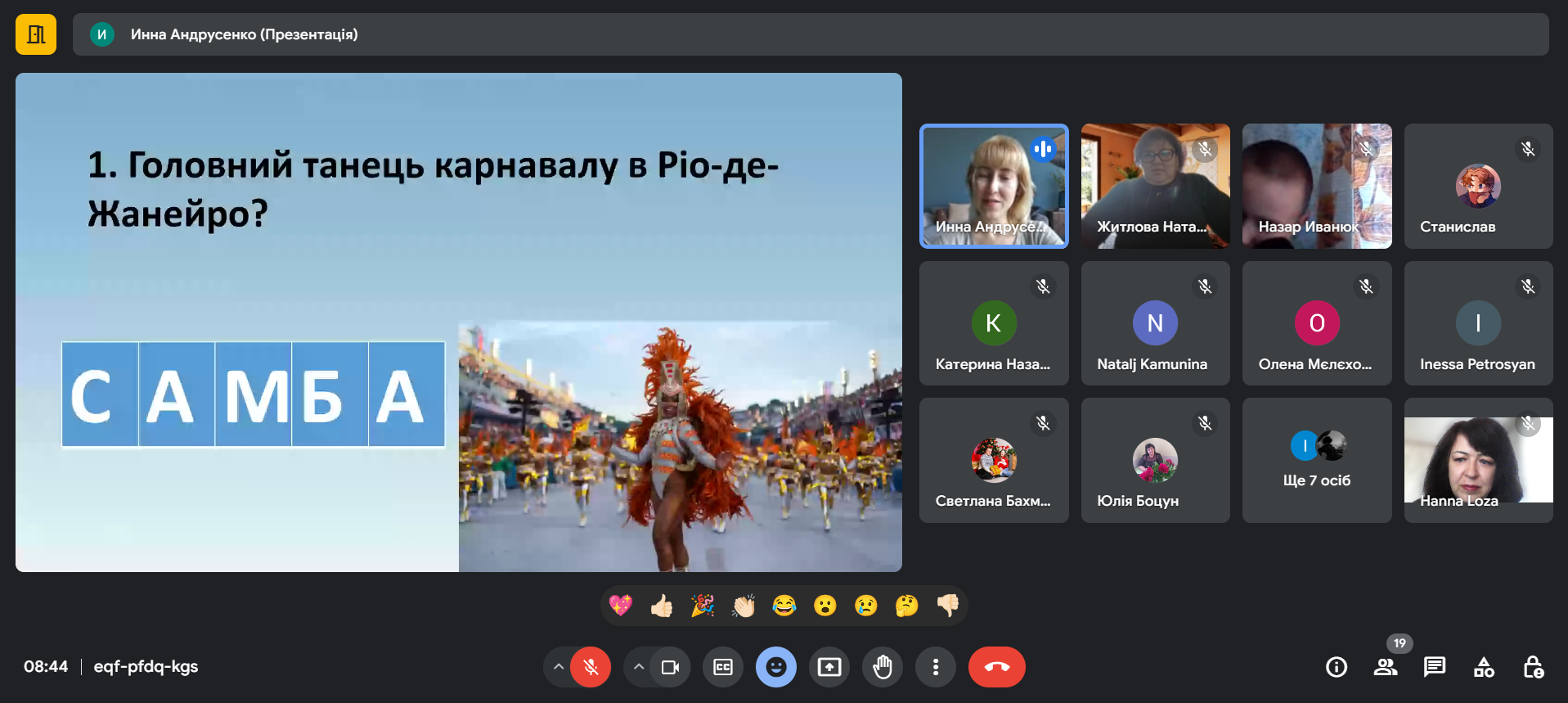Send the thumbs up reaction
Viewport: 1568px width, 703px height.
[662, 606]
